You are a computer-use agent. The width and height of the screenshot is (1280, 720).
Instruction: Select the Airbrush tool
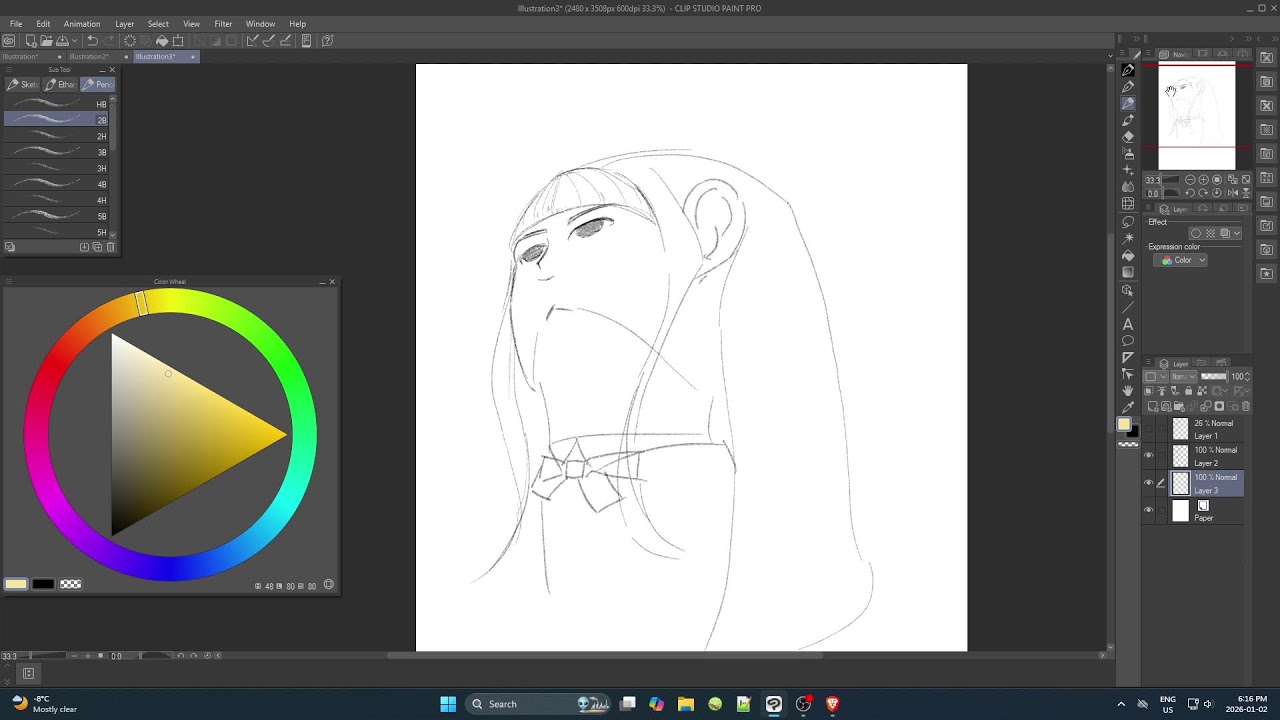[1128, 154]
